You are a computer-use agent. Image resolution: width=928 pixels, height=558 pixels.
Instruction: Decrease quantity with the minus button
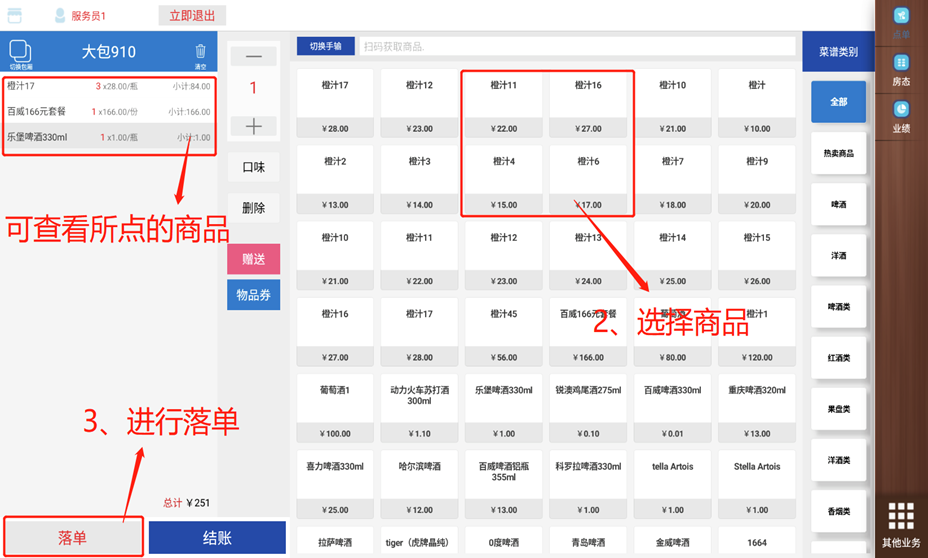253,56
